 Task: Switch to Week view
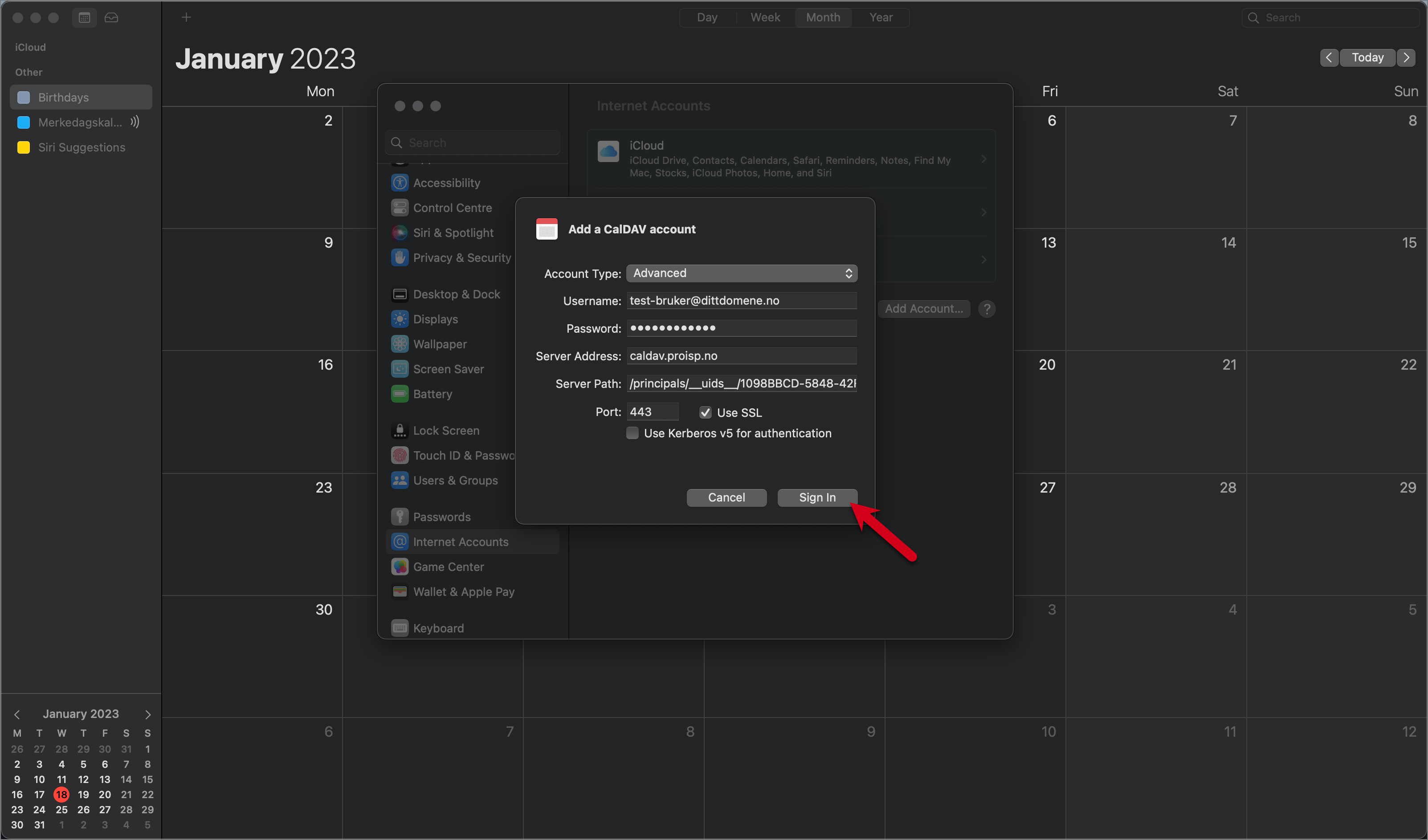click(x=765, y=17)
